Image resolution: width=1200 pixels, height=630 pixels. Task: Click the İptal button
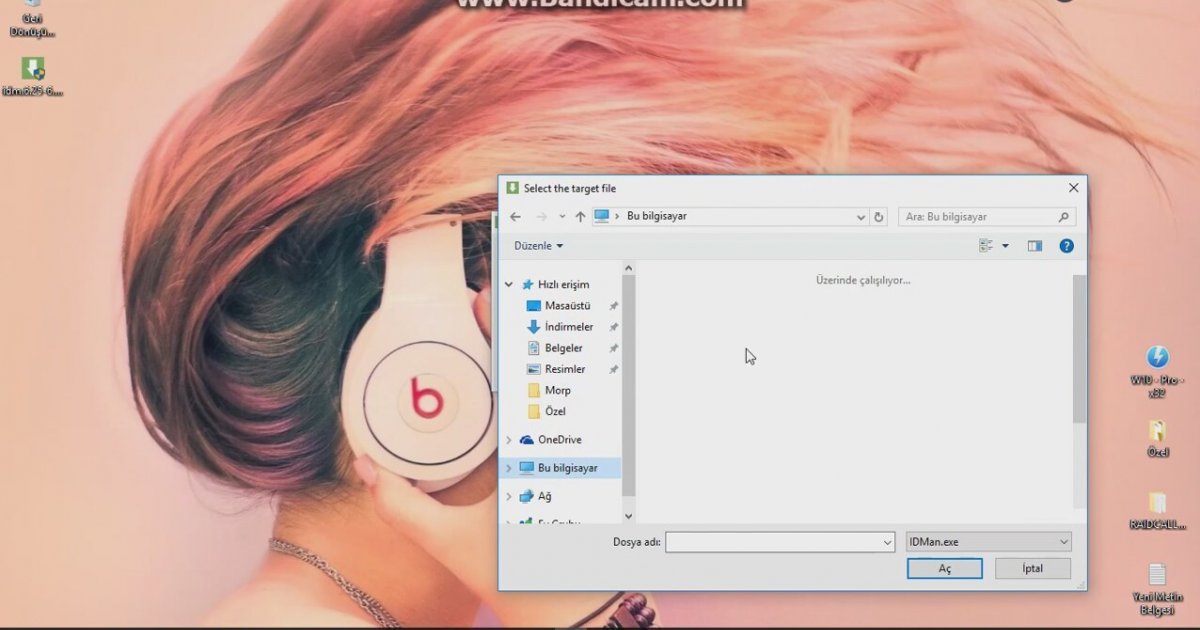(x=1033, y=568)
